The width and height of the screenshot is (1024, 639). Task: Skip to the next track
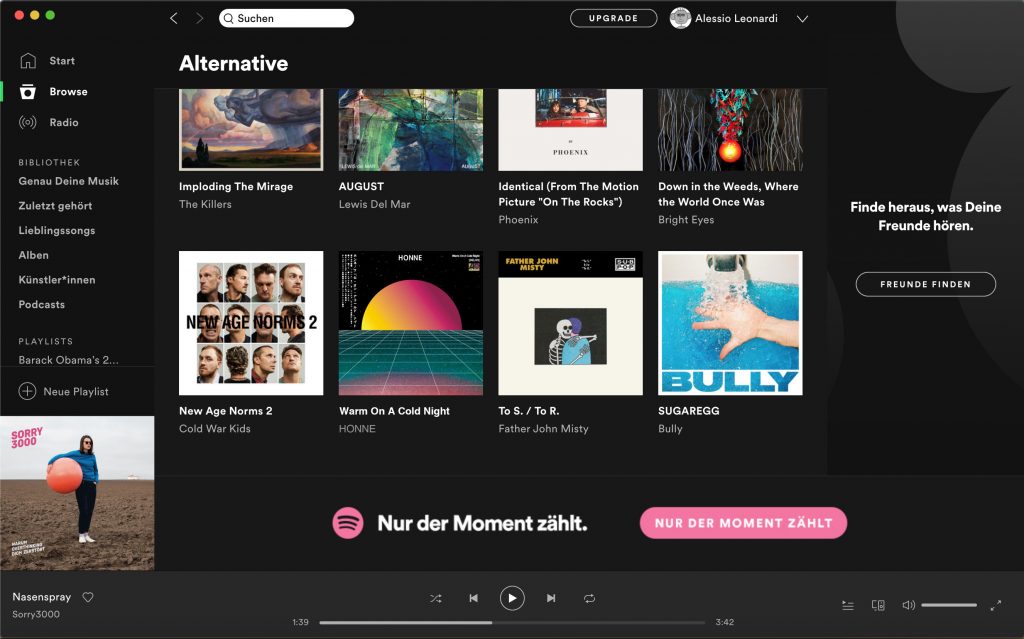[x=550, y=598]
